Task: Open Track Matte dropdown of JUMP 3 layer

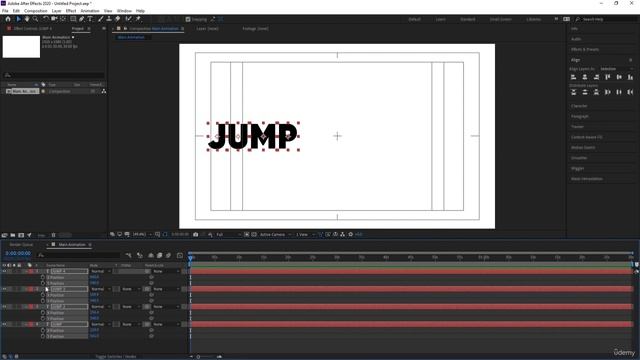Action: [130, 289]
